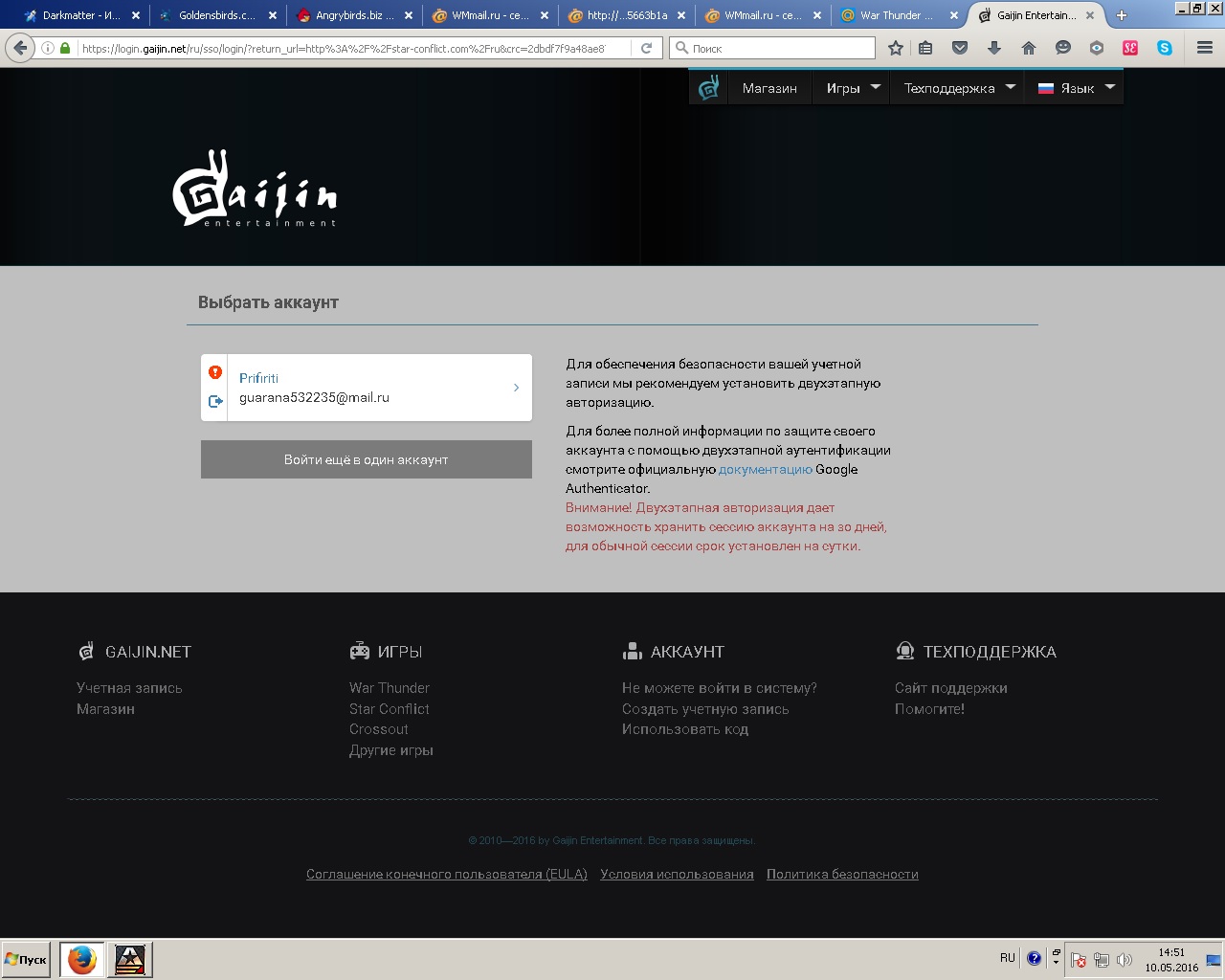Image resolution: width=1225 pixels, height=980 pixels.
Task: Bookmark this page with the star icon
Action: (896, 48)
